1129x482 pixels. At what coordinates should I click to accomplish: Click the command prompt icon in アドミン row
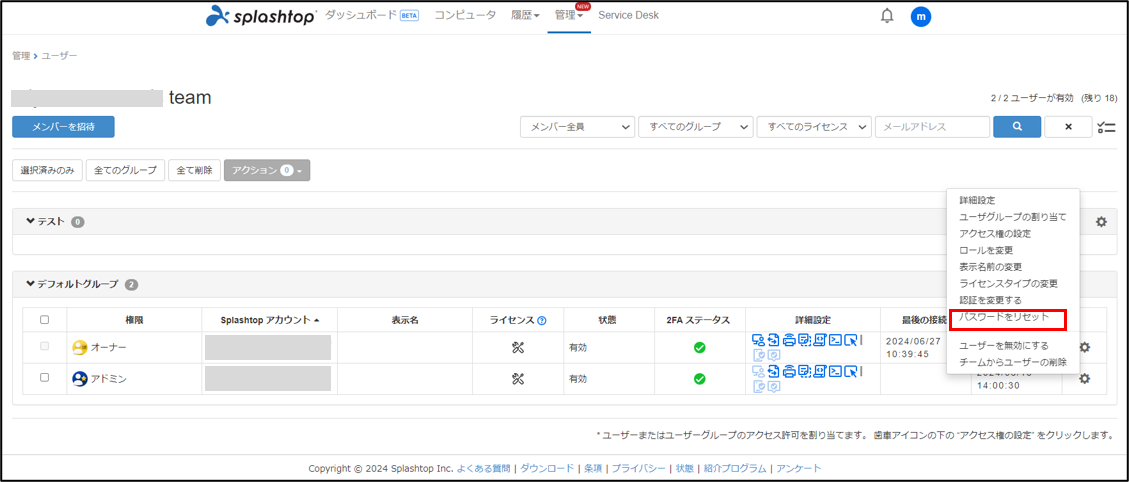point(835,372)
